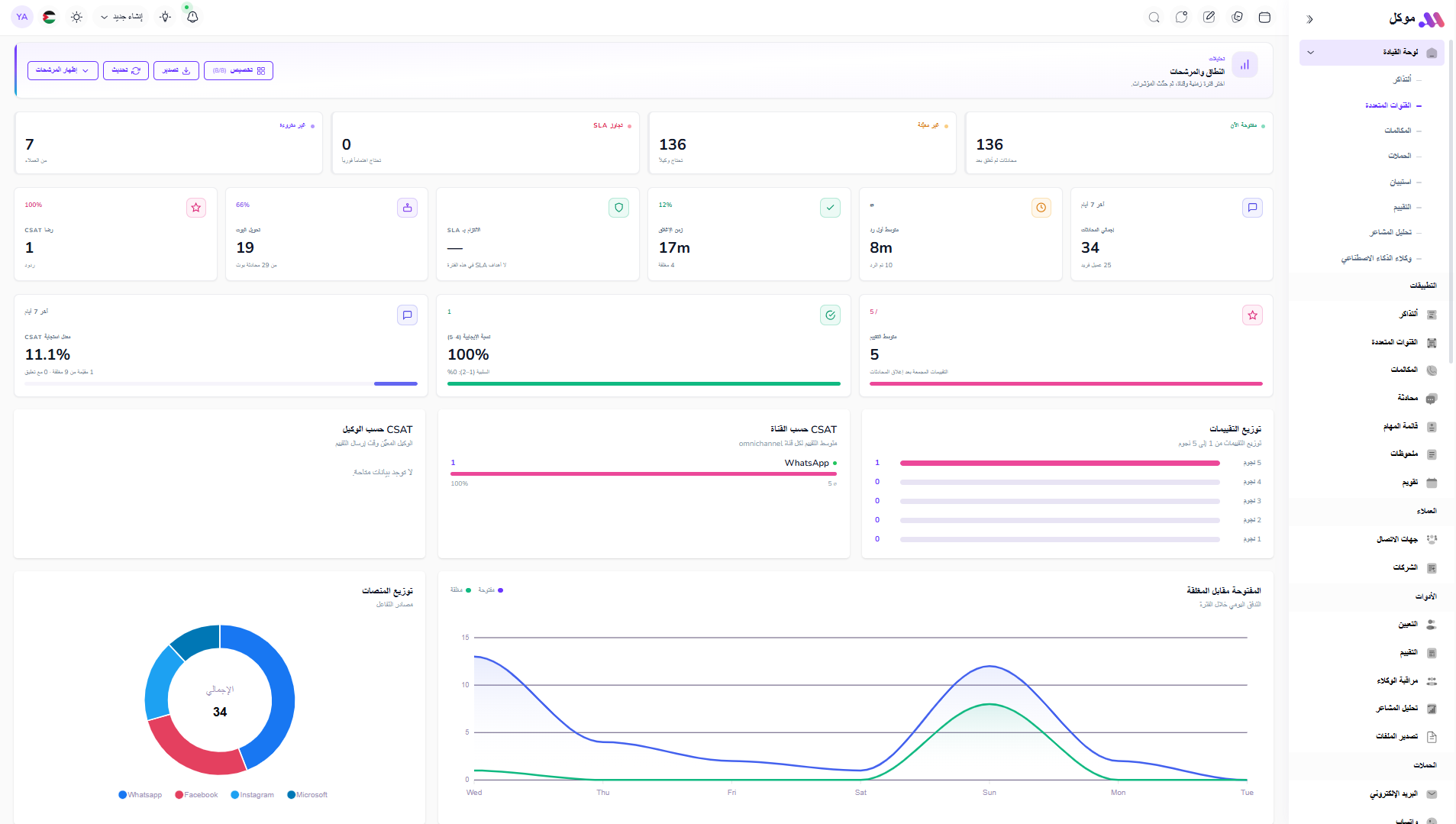Select القنوات المتعددة dashboard submenu item
This screenshot has width=1456, height=824.
pyautogui.click(x=1387, y=105)
